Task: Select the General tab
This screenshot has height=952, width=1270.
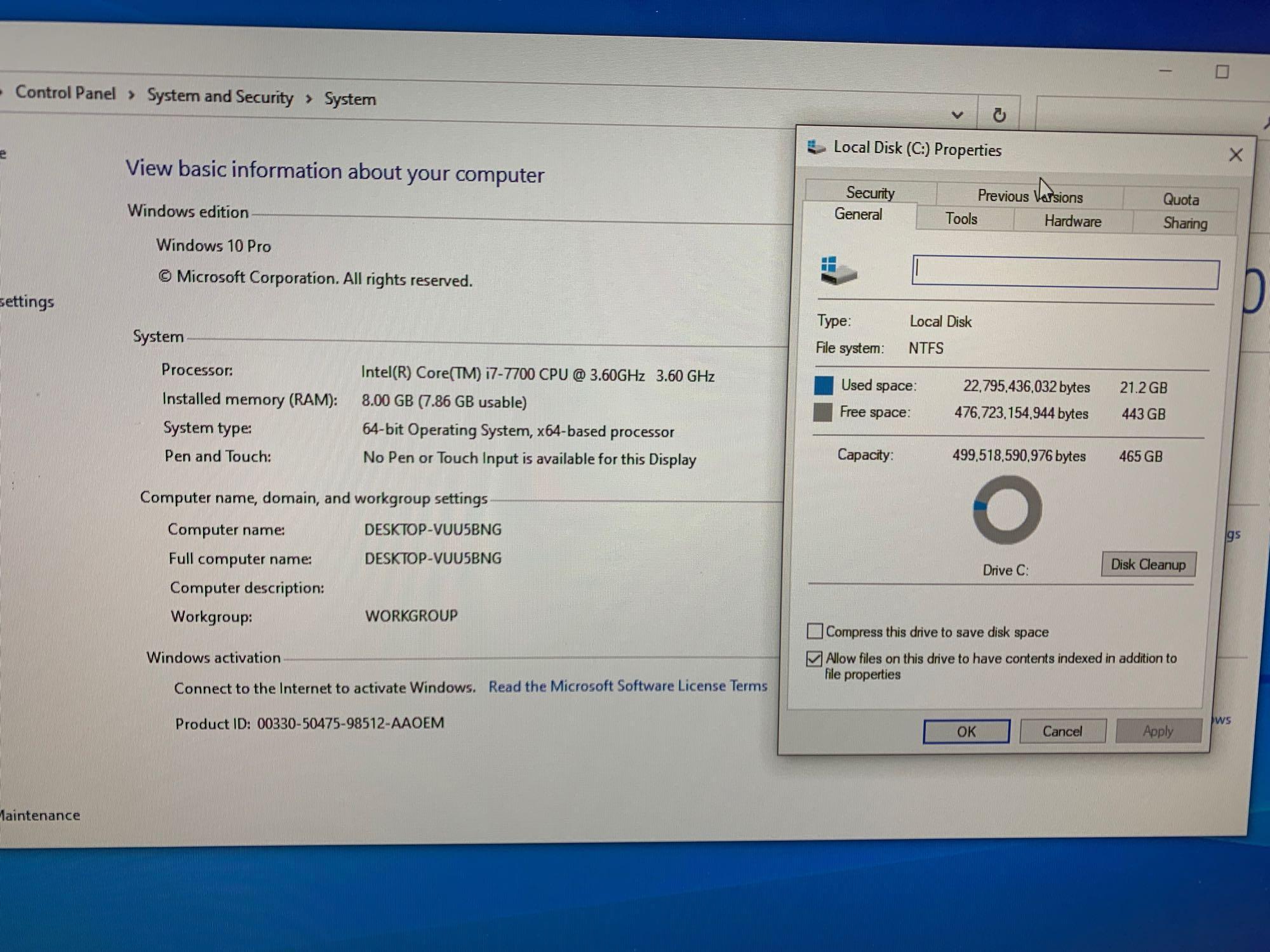Action: (x=858, y=215)
